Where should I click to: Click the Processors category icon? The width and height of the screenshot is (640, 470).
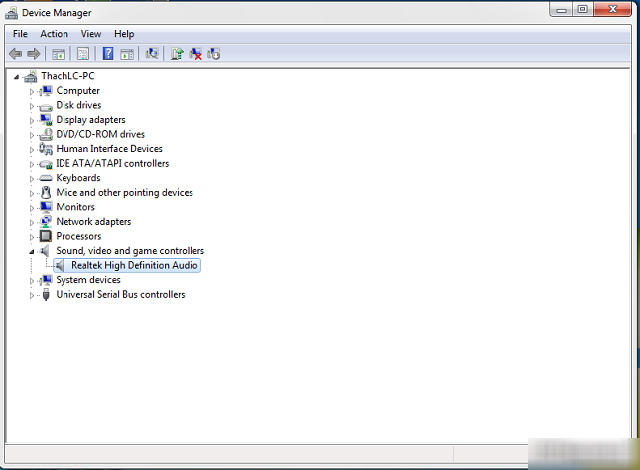click(46, 236)
